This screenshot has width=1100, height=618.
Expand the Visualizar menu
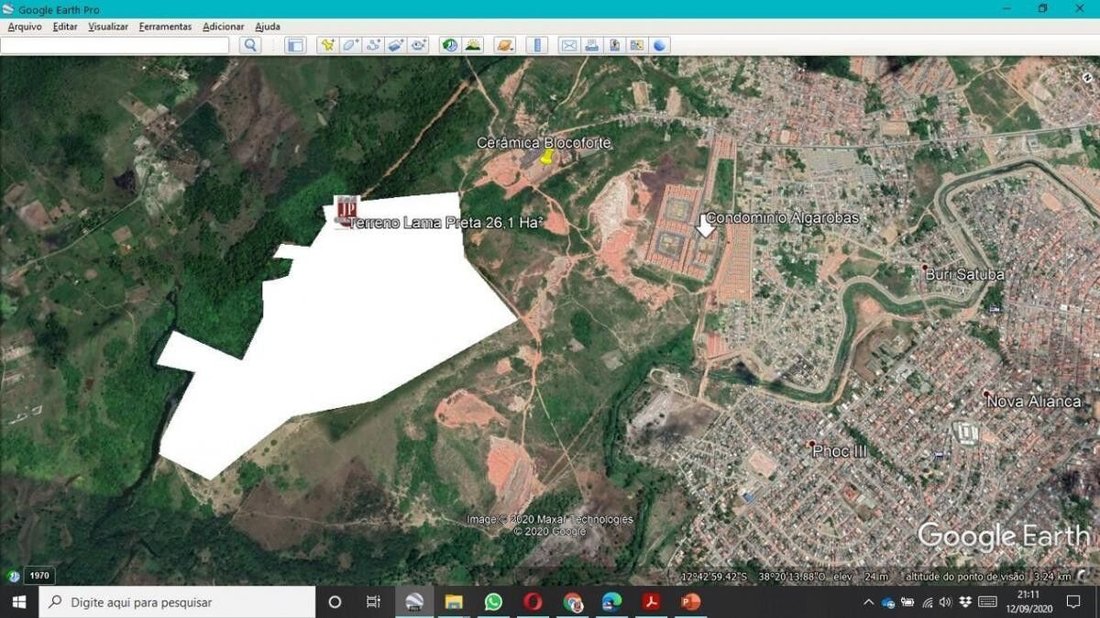click(x=108, y=27)
